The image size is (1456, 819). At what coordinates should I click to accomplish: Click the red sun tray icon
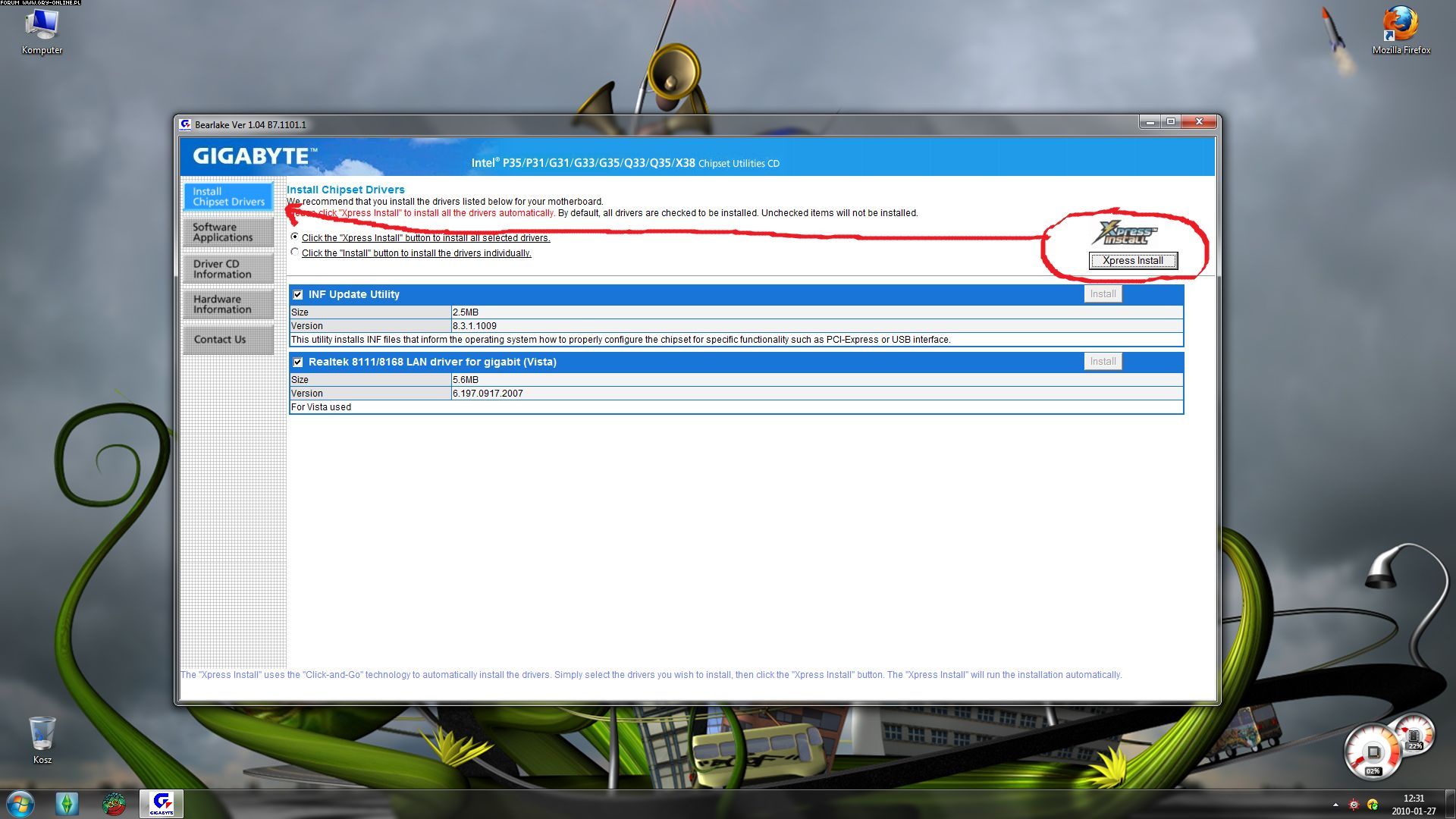coord(1354,805)
